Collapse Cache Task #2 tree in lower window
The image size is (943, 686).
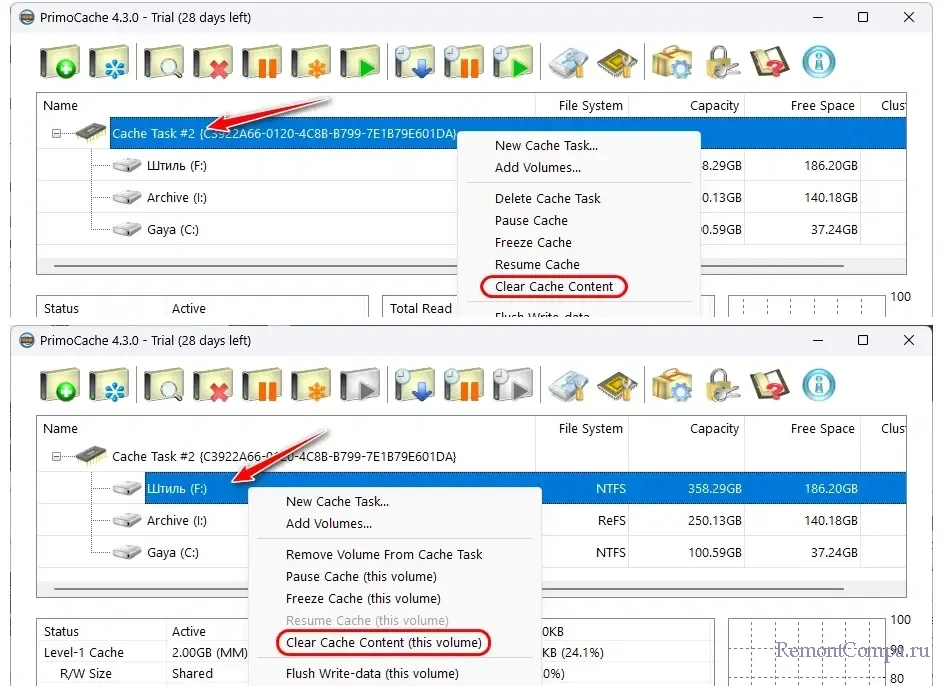(x=57, y=456)
